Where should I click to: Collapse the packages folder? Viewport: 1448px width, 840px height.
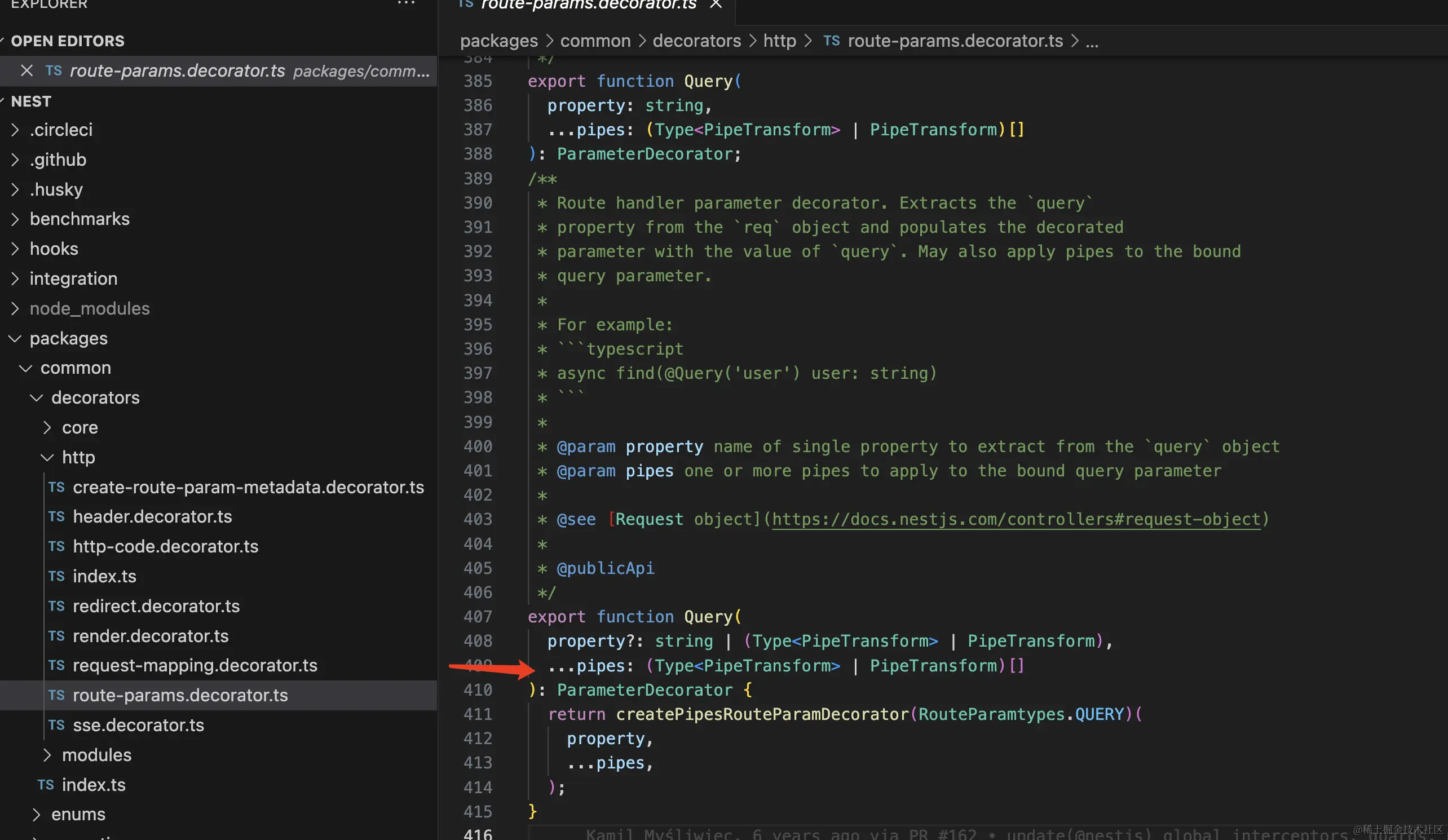click(x=16, y=338)
